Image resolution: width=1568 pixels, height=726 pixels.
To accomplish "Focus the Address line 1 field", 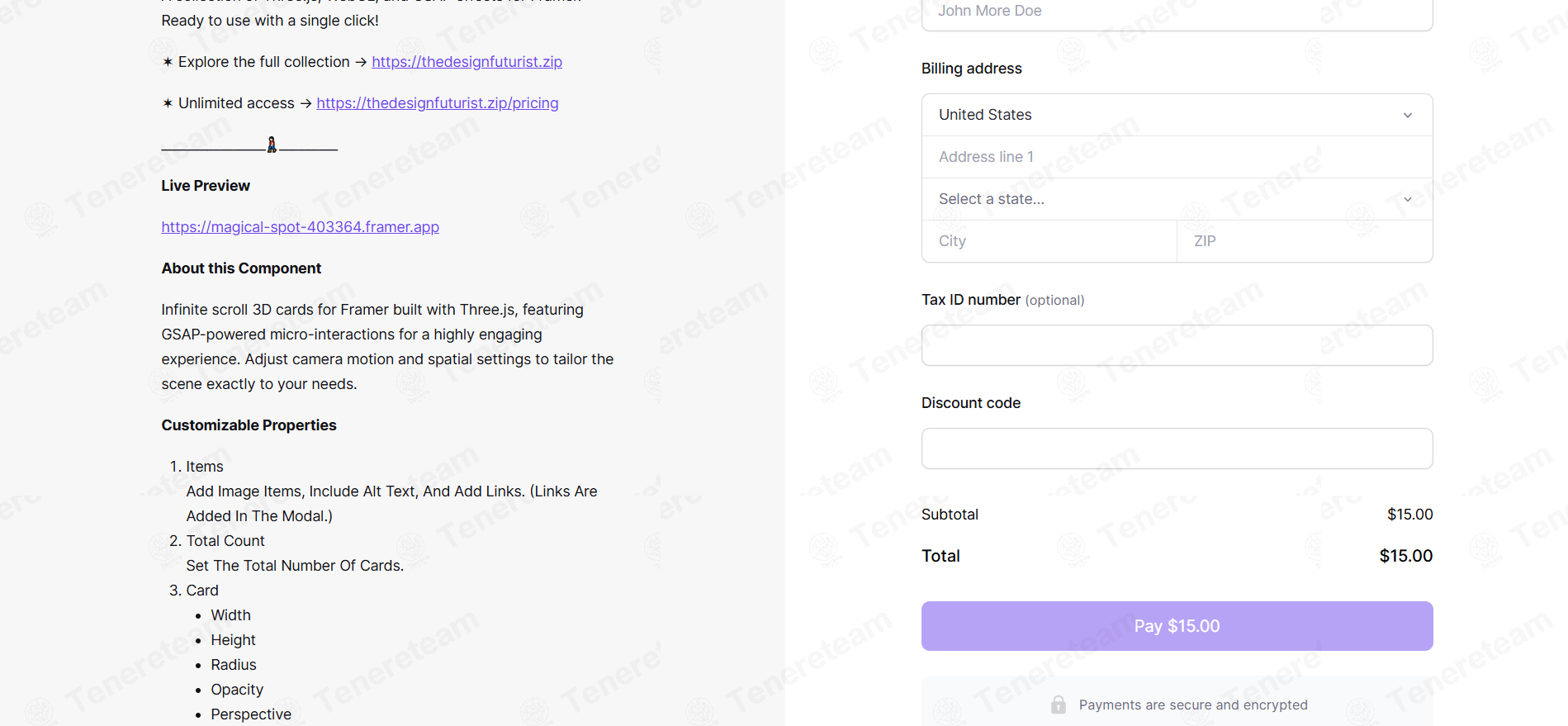I will pos(1177,157).
